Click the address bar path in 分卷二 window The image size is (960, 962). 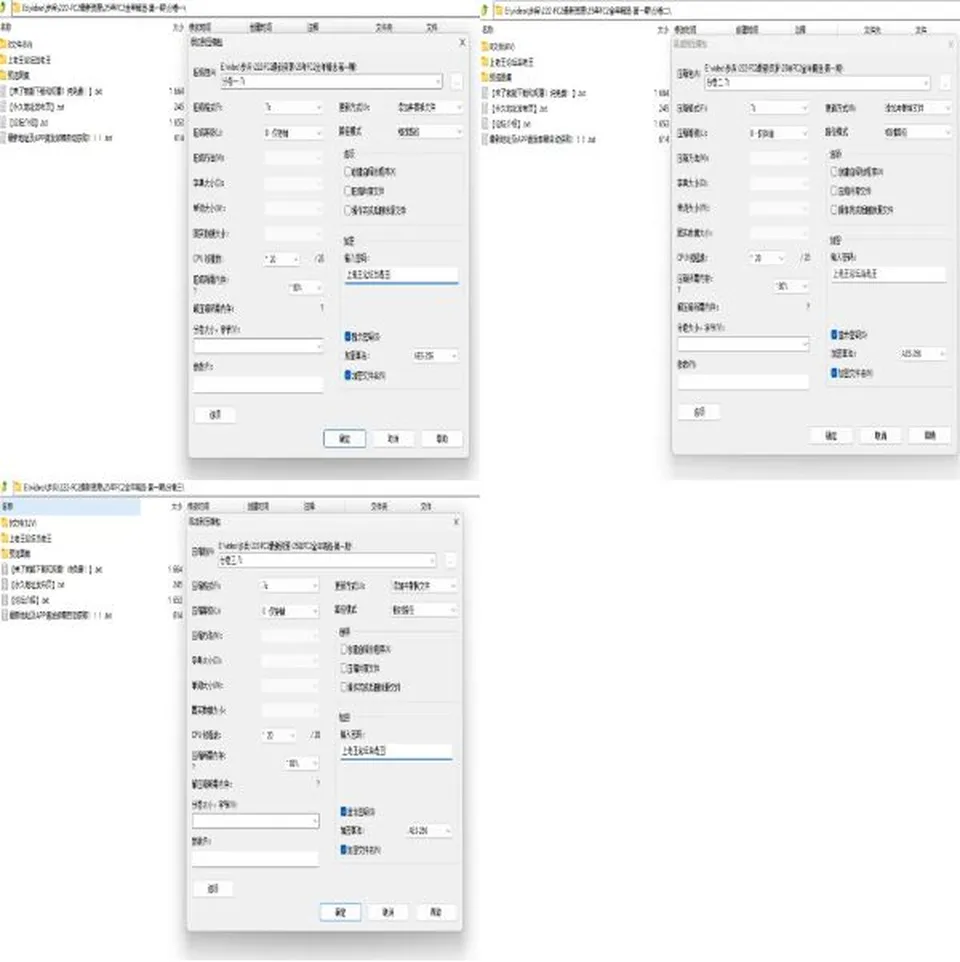click(588, 10)
